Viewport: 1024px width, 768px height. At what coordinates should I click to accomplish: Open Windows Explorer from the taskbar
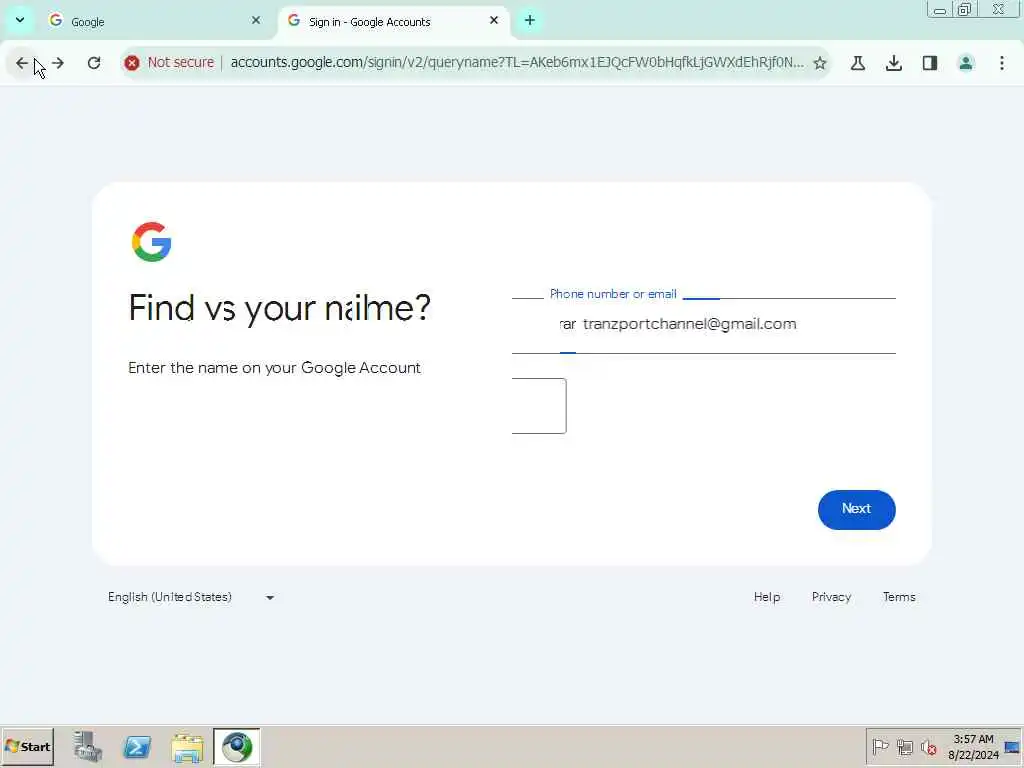click(x=187, y=747)
